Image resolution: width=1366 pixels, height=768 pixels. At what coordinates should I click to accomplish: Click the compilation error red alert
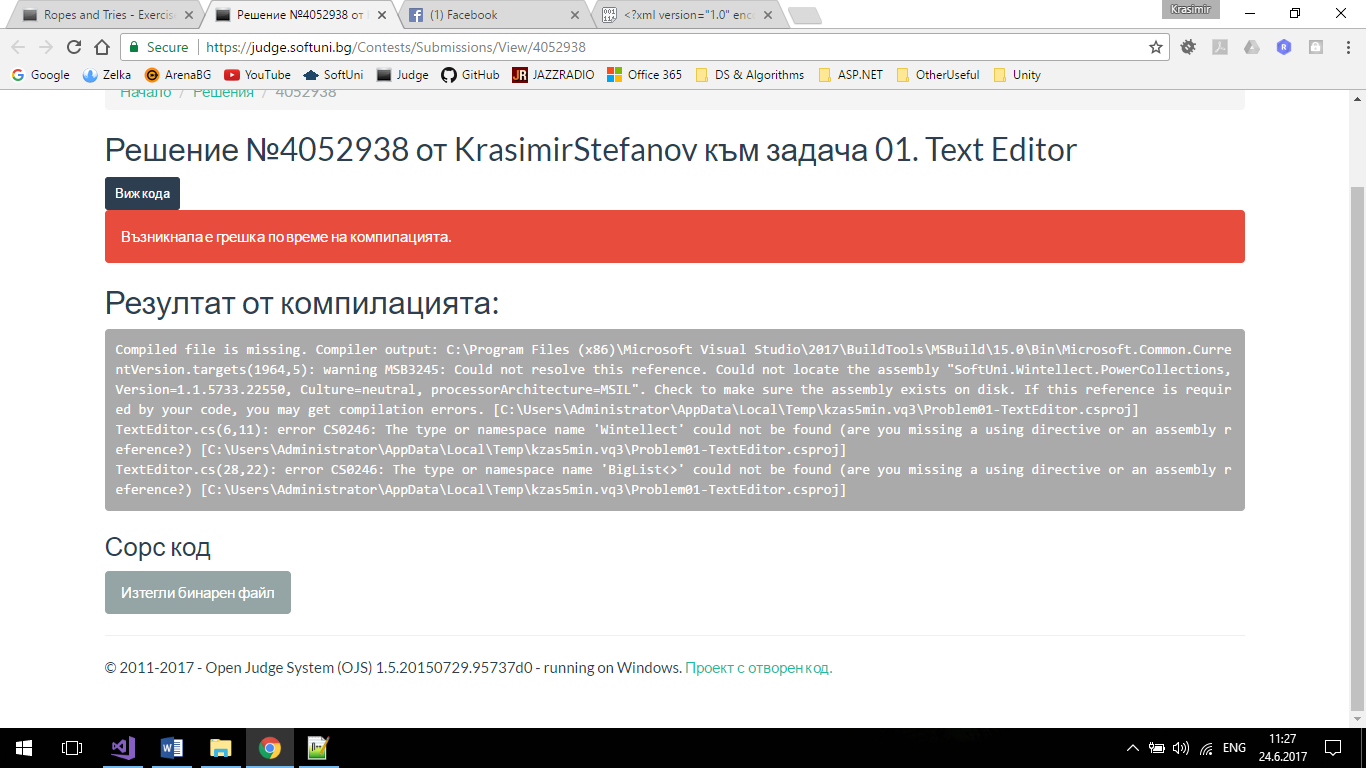point(675,237)
